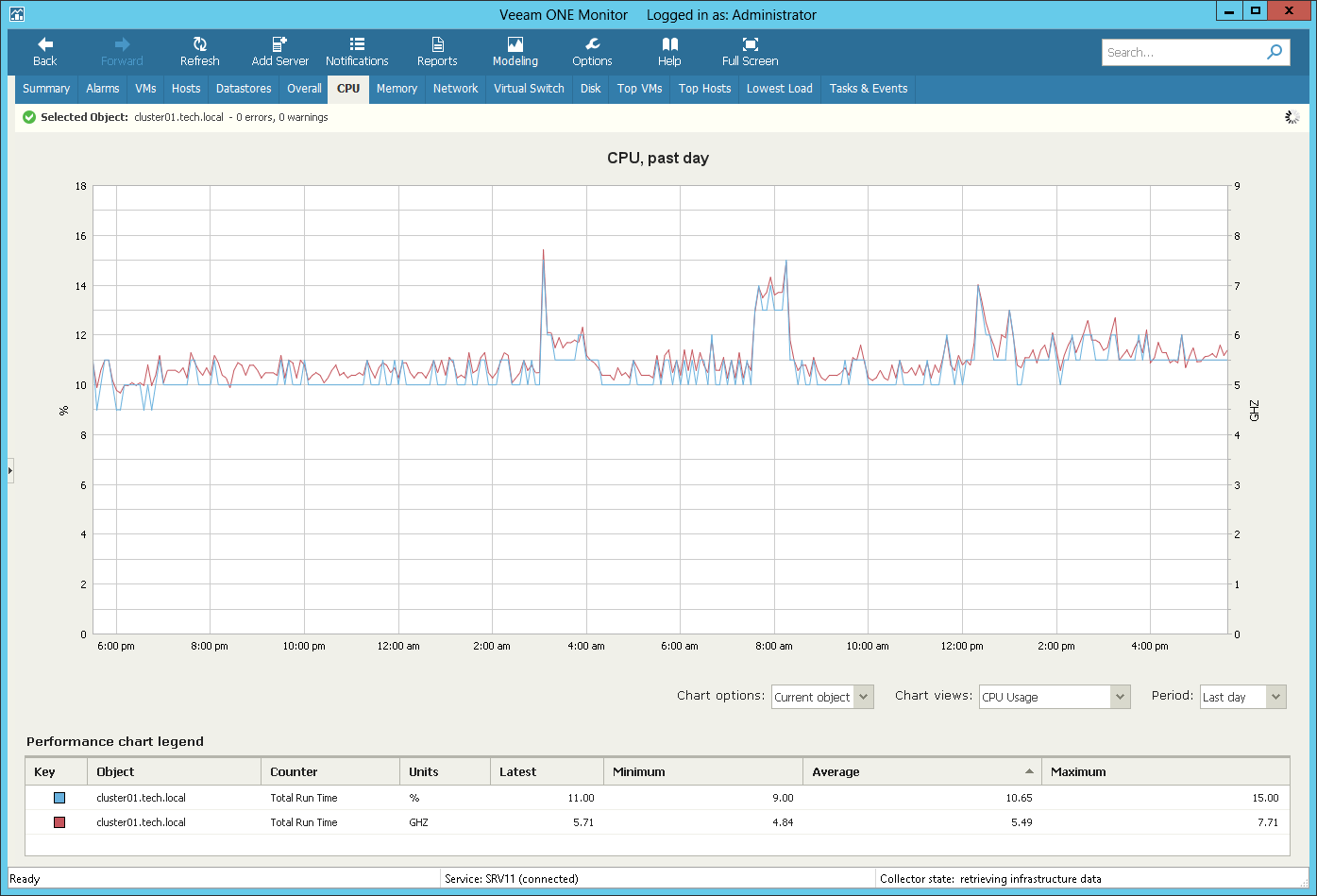Select the Top Hosts tab
Image resolution: width=1317 pixels, height=896 pixels.
pyautogui.click(x=705, y=89)
